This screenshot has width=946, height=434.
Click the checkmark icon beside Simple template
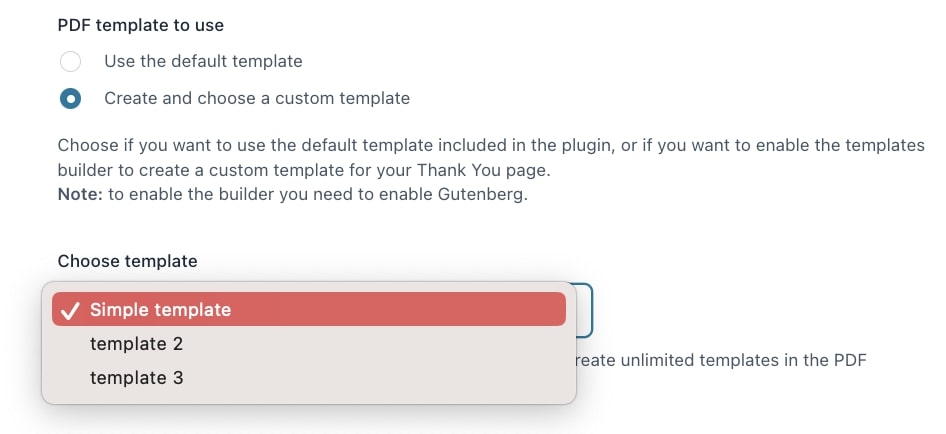point(71,310)
